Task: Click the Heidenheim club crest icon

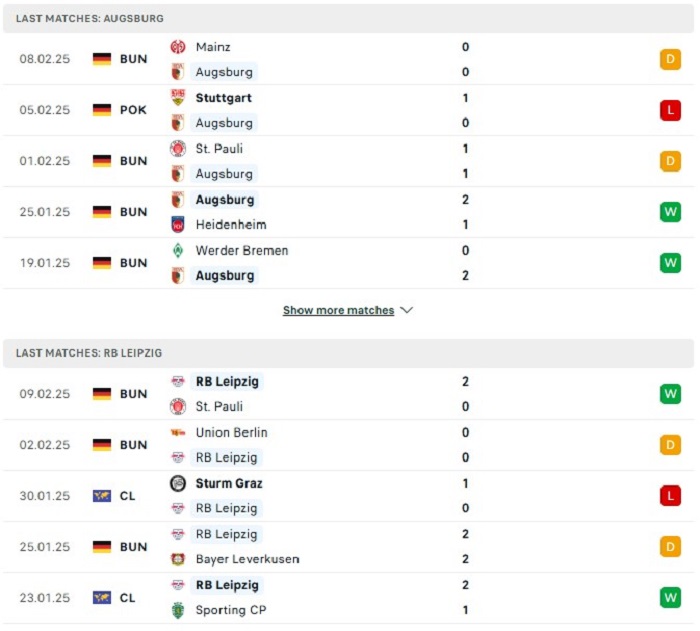Action: click(178, 225)
